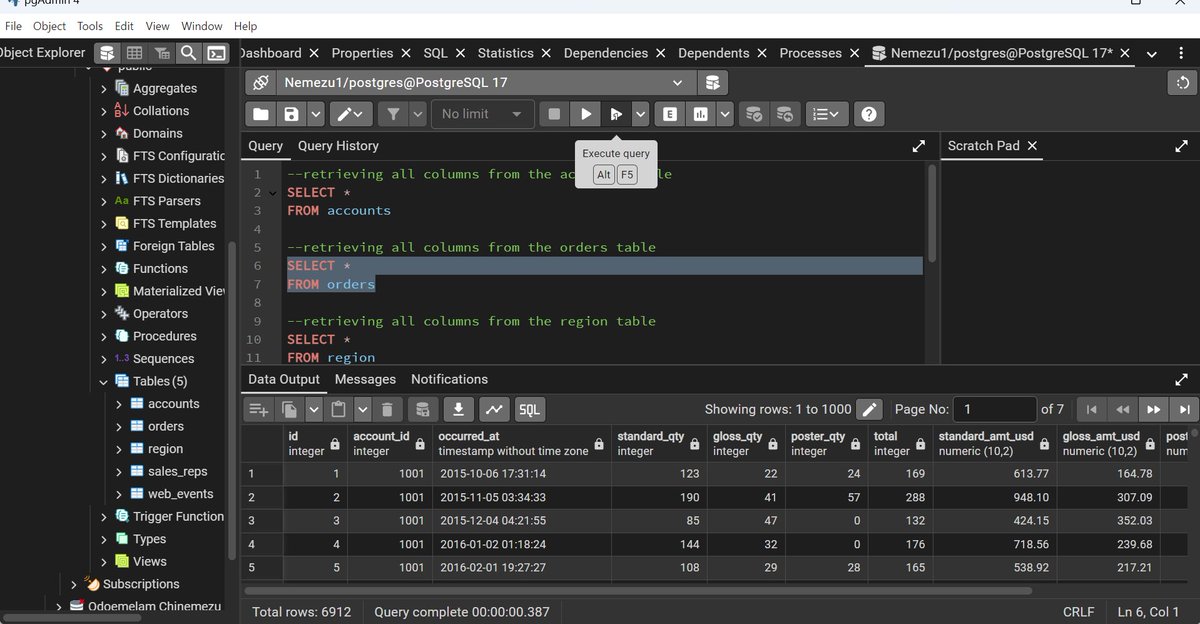Click cell 613.77 in standard_amt_usd column

(994, 473)
